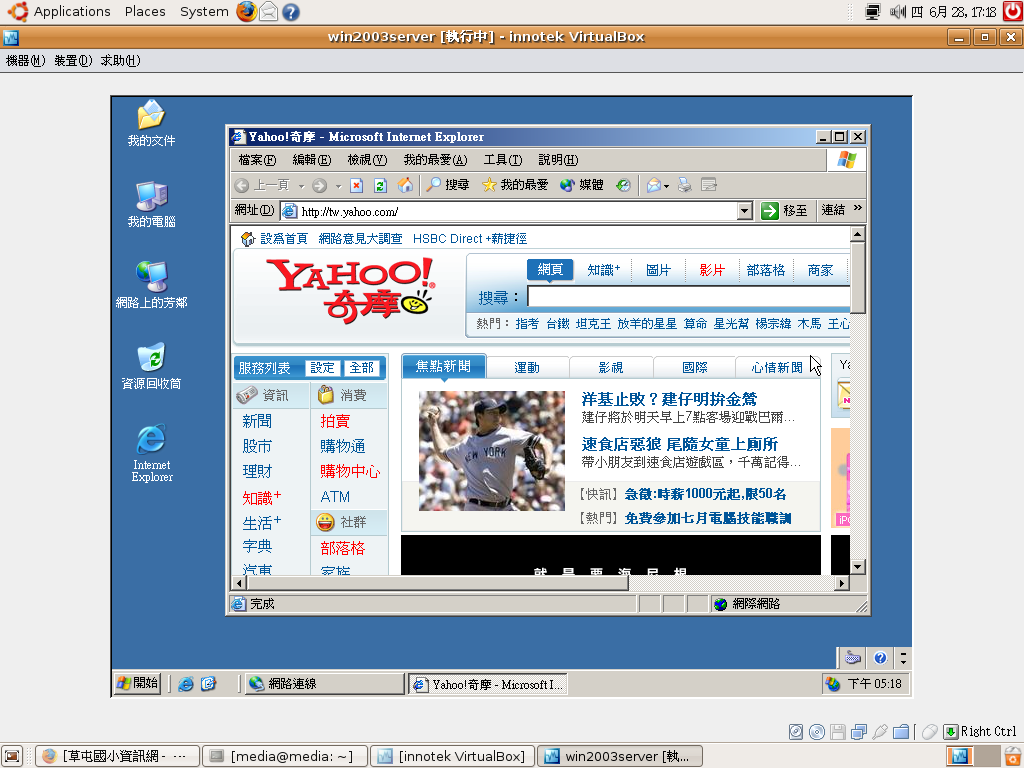Open the Tools (工具) menu in IE
The height and width of the screenshot is (768, 1024).
pos(503,160)
